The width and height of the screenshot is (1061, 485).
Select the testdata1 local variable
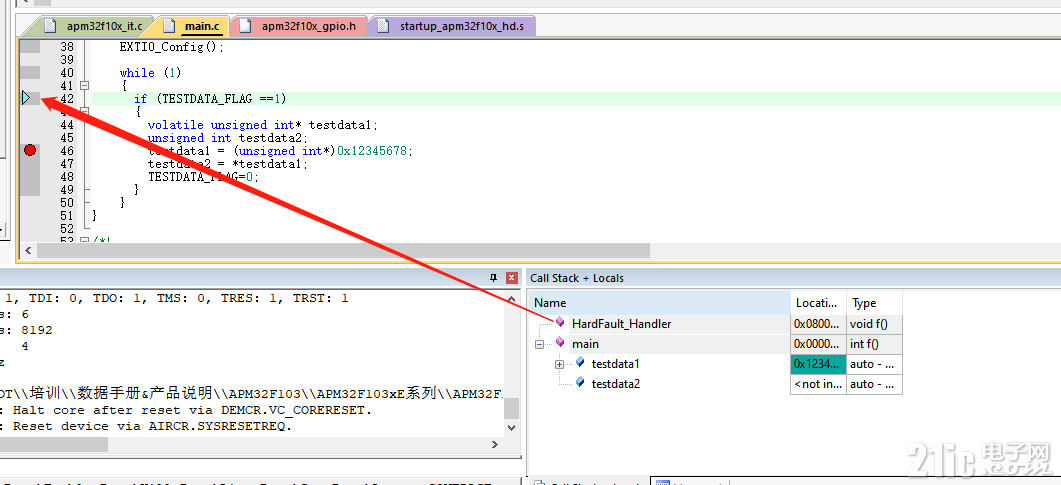tap(616, 364)
